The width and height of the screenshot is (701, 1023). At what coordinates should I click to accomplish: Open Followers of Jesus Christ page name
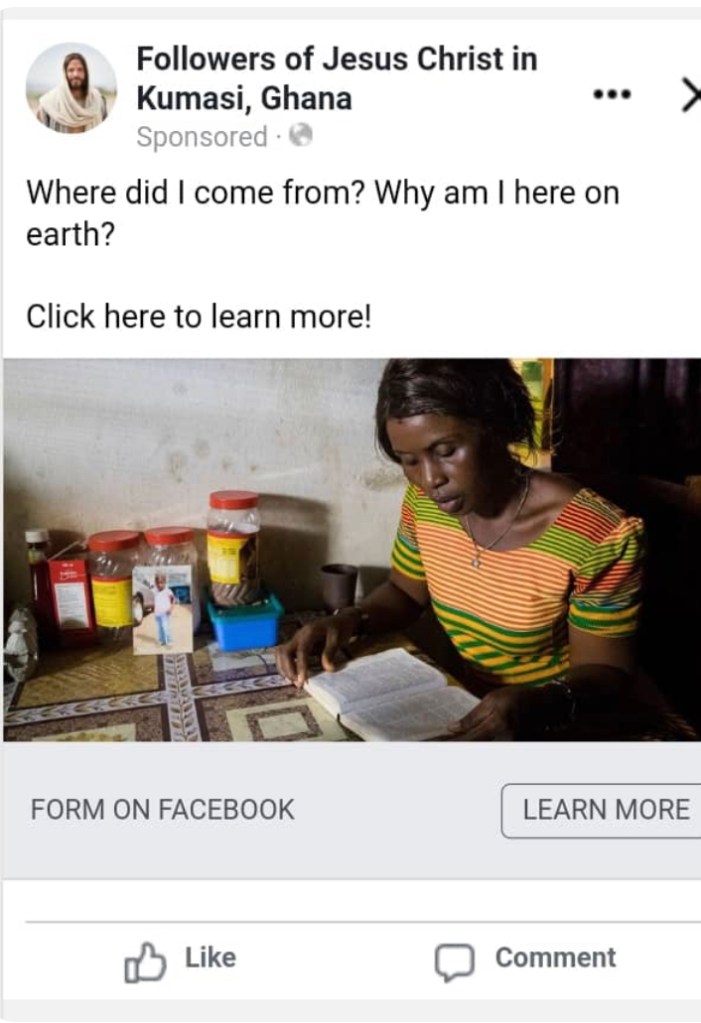coord(337,78)
